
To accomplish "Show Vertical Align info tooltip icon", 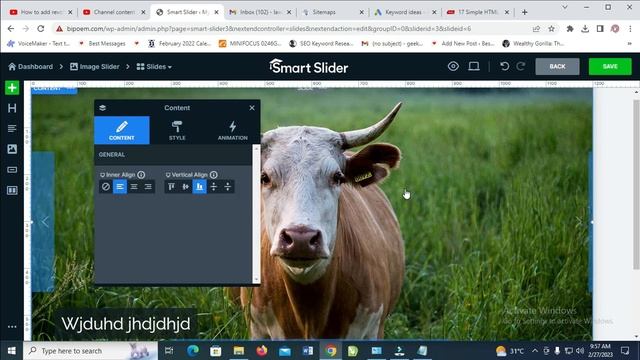I will (x=213, y=175).
